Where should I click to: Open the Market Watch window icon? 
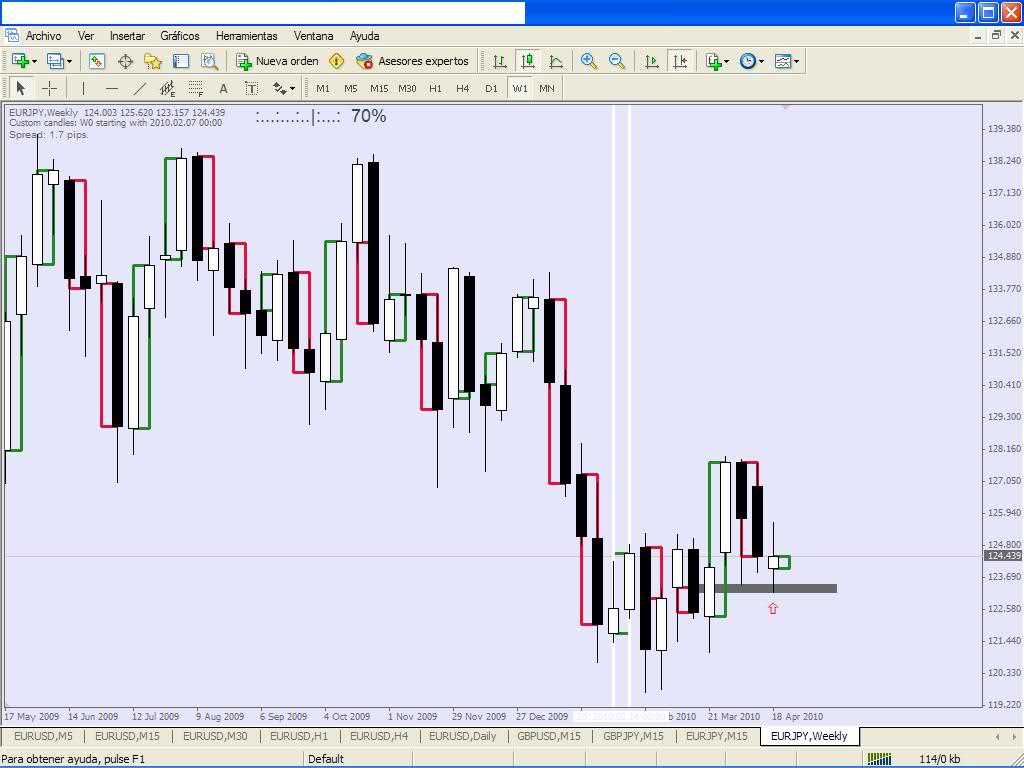[97, 61]
